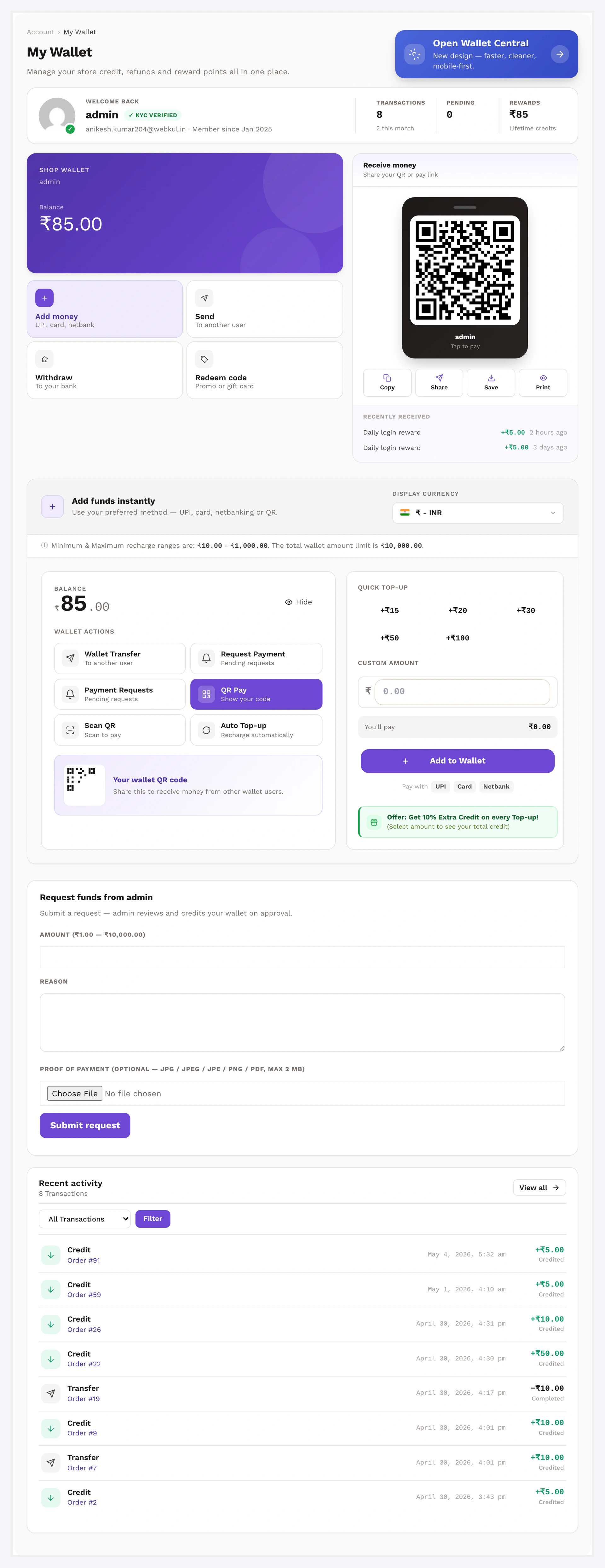Tap the large QR code to pay
The height and width of the screenshot is (1568, 605).
pos(465,270)
